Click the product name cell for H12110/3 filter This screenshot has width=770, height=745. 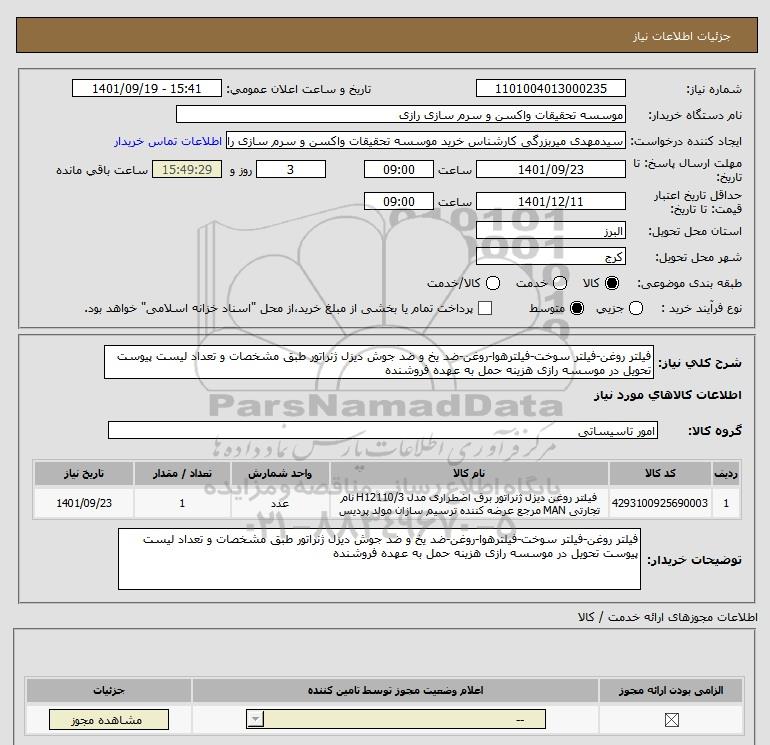tap(469, 504)
